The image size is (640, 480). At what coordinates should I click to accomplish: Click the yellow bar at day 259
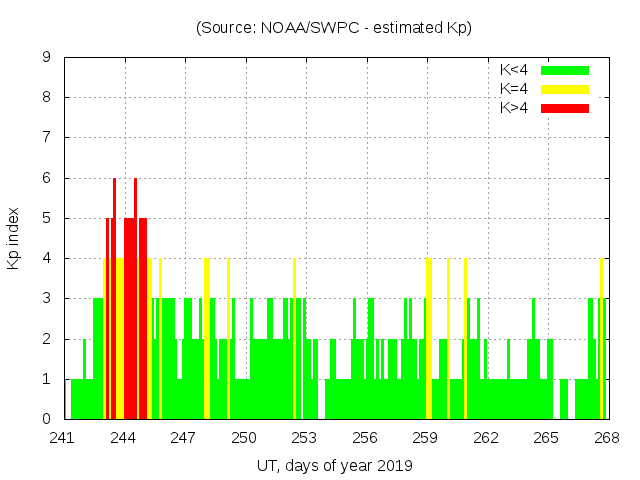click(428, 340)
